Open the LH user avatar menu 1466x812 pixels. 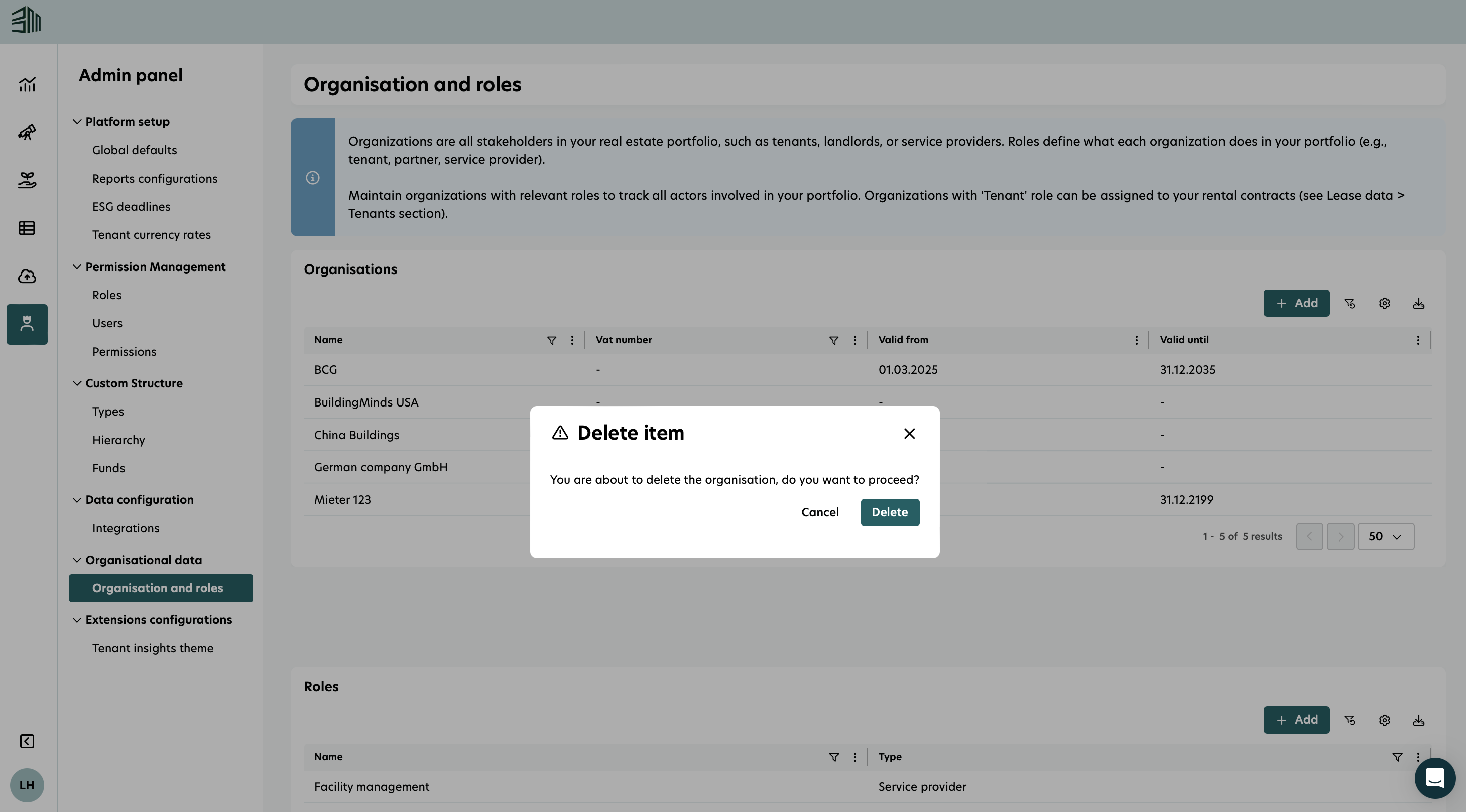pos(27,785)
